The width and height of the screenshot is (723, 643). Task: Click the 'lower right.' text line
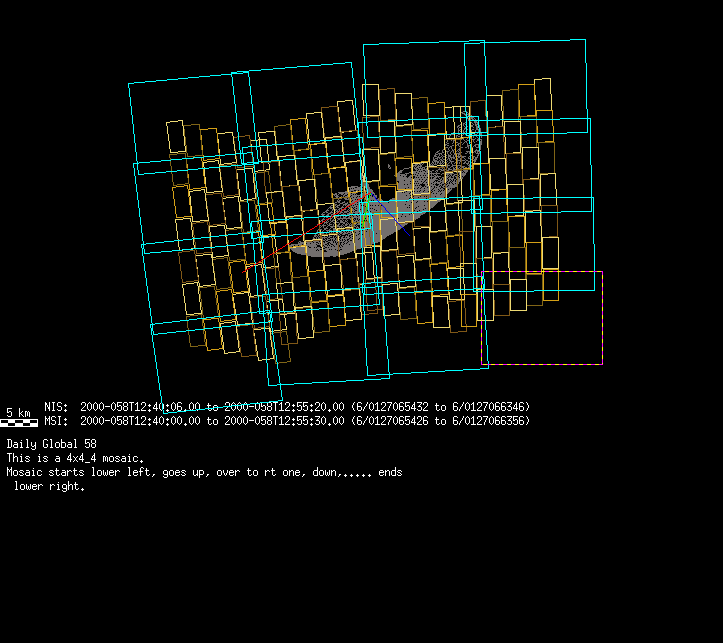(49, 487)
